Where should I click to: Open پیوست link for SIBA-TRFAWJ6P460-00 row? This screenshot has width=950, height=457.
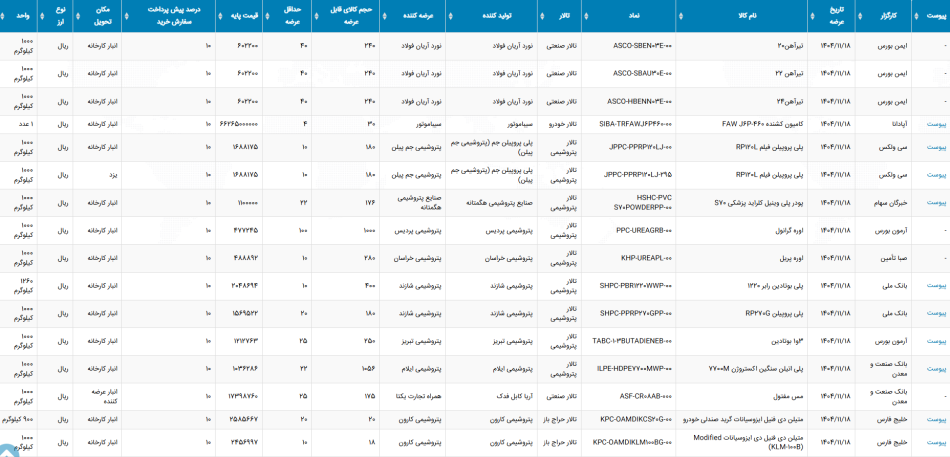point(936,124)
